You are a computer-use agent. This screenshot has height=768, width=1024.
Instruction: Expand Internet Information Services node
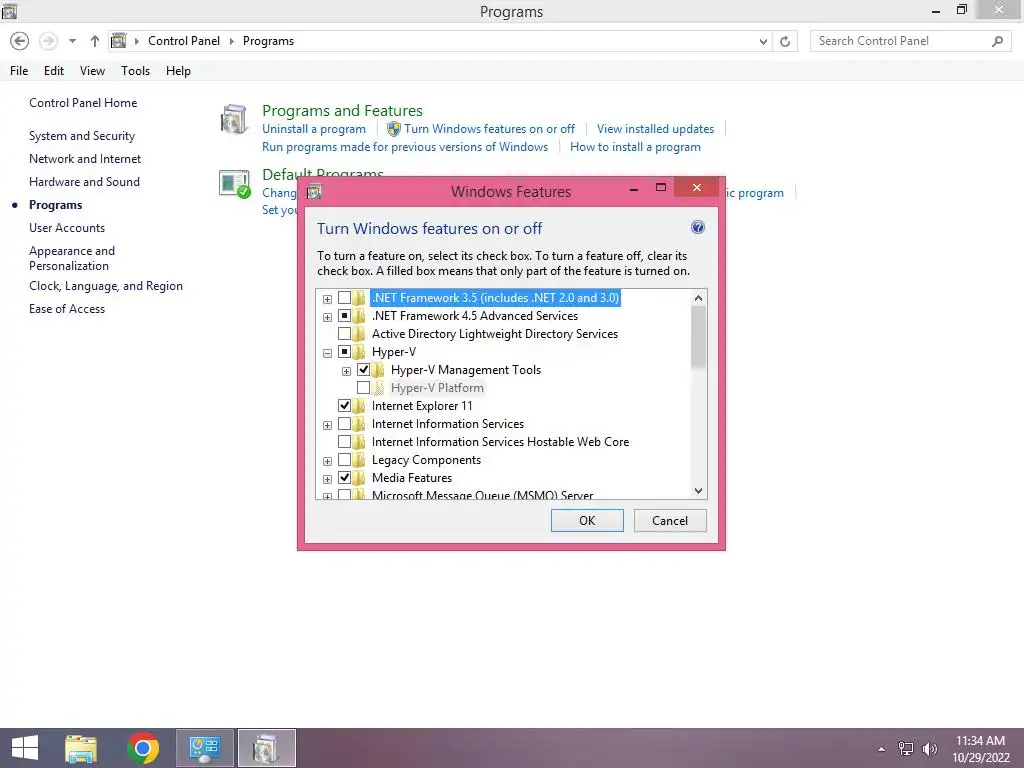pyautogui.click(x=327, y=426)
